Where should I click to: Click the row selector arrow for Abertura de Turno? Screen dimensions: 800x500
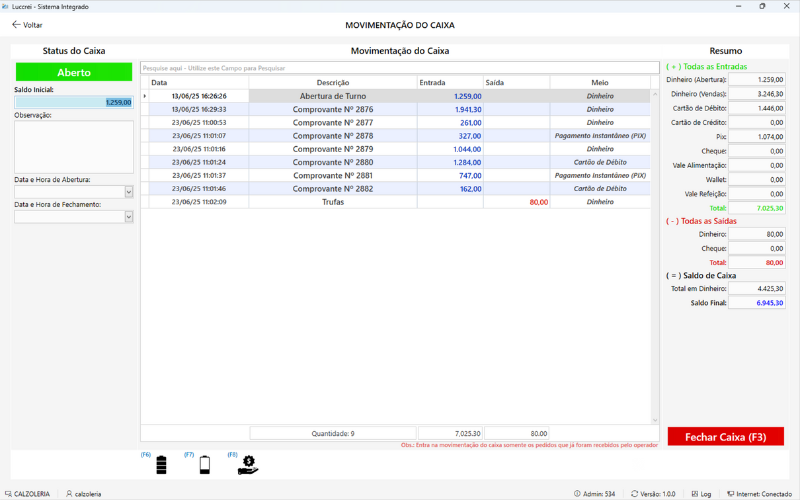(x=145, y=96)
